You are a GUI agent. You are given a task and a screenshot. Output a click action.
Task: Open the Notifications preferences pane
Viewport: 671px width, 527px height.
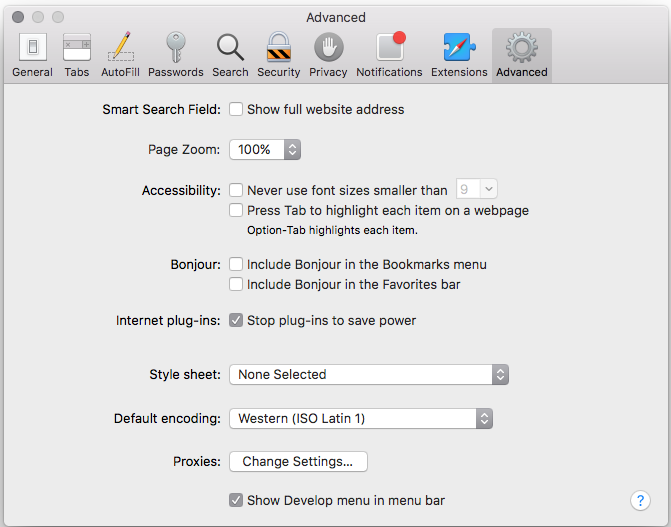(389, 55)
